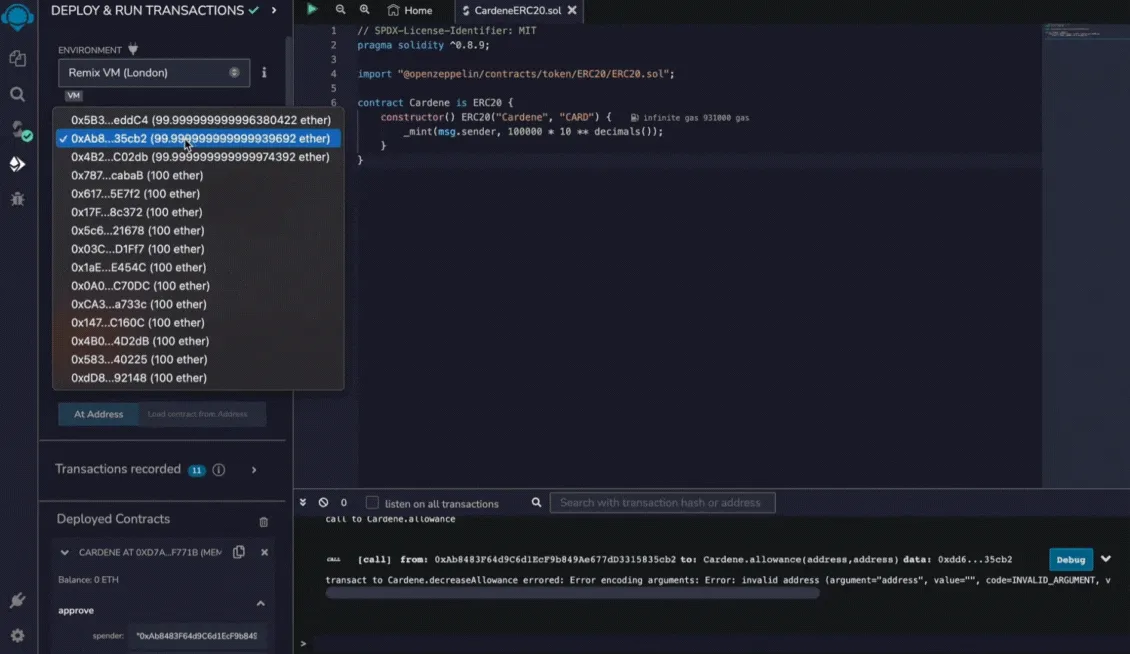
Task: Open the Settings gear icon
Action: [17, 635]
